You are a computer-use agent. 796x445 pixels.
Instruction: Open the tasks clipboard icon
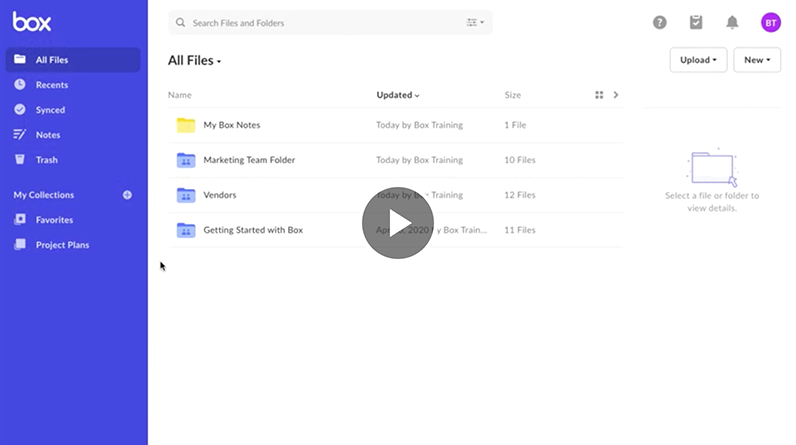pyautogui.click(x=696, y=22)
